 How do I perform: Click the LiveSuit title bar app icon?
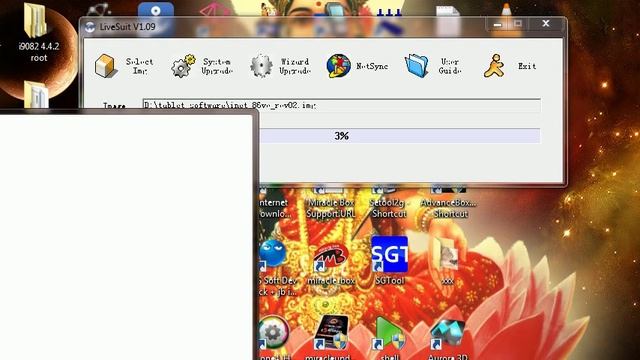point(90,27)
